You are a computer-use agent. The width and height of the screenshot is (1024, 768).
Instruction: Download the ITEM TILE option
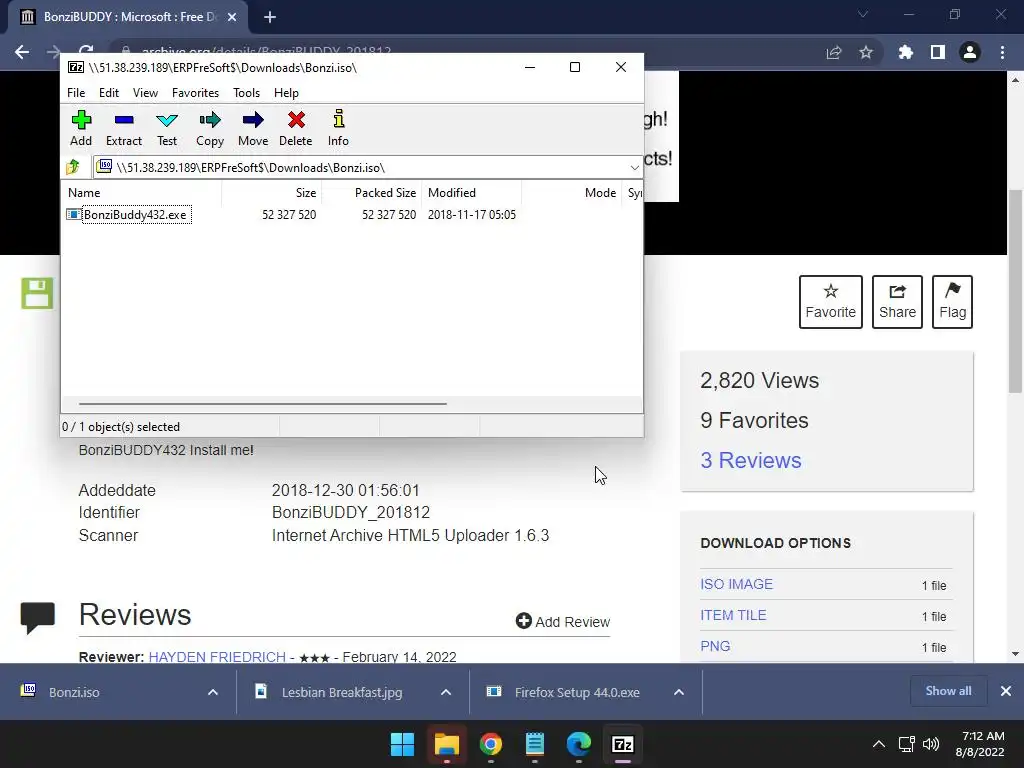733,615
